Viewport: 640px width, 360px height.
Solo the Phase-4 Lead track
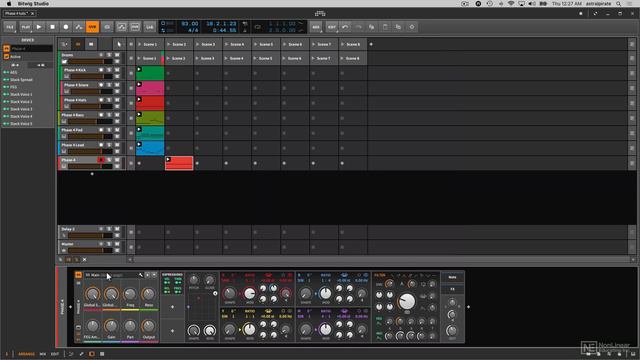click(109, 145)
